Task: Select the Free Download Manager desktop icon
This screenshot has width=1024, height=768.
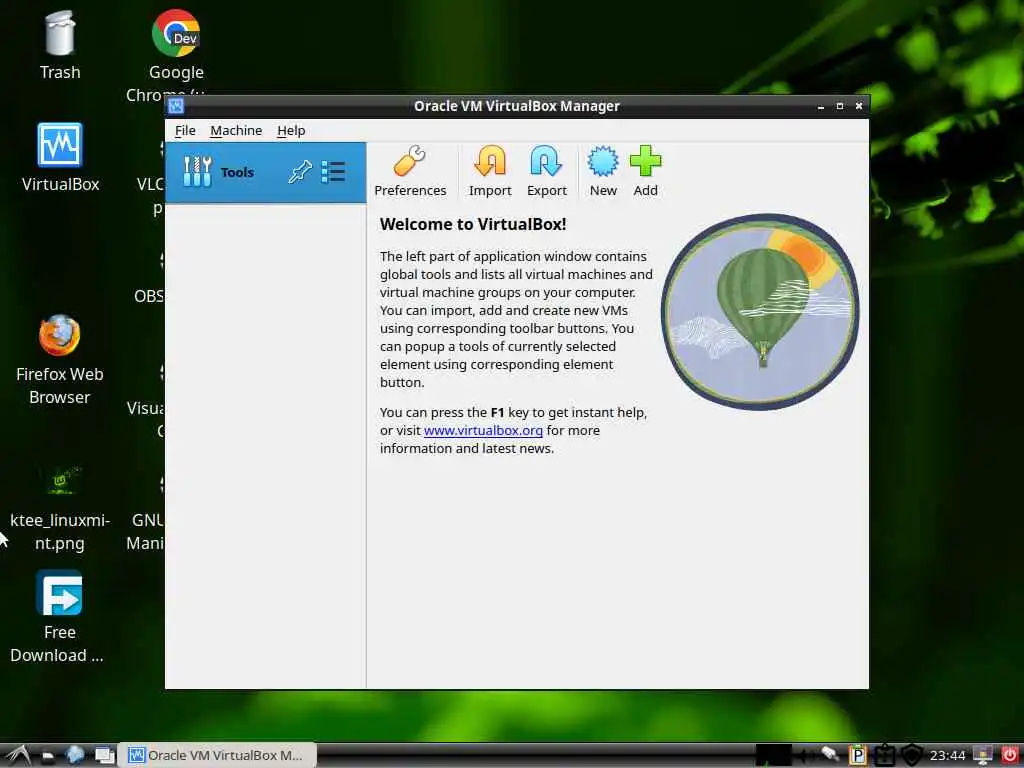Action: (x=57, y=617)
